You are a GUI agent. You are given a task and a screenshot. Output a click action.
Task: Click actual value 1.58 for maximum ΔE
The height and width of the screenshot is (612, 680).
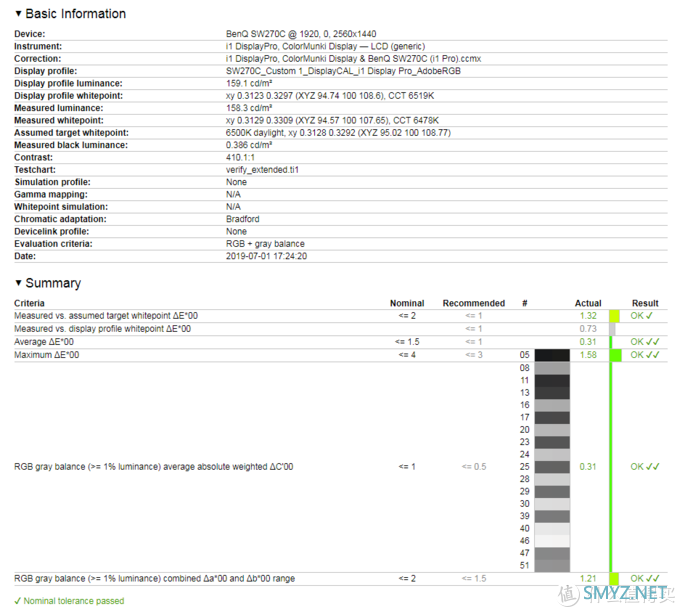pyautogui.click(x=588, y=355)
